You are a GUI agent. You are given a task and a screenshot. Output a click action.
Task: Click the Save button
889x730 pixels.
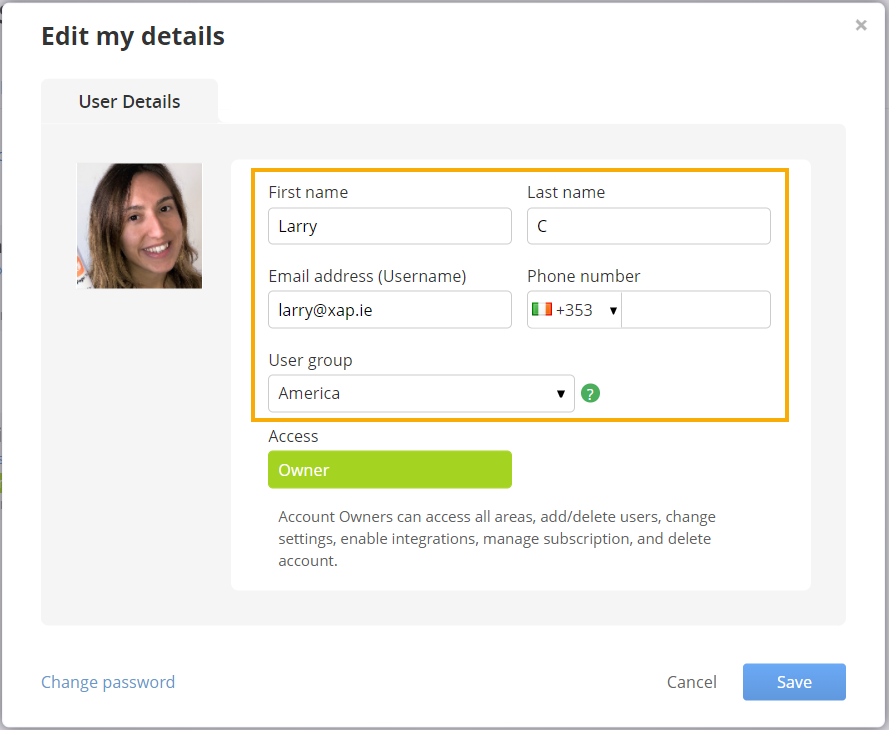point(794,682)
